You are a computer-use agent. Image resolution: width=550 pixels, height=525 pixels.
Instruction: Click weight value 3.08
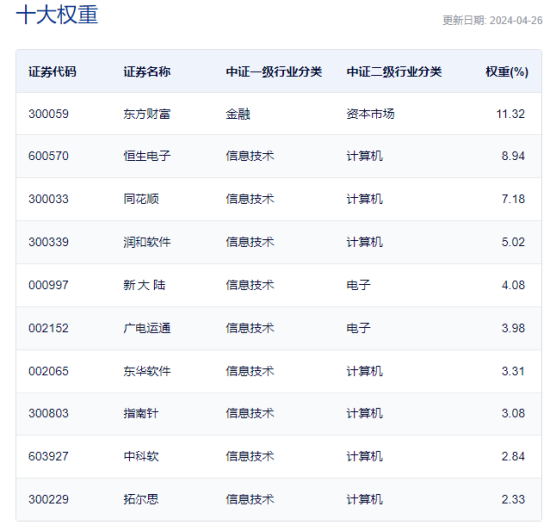point(513,413)
